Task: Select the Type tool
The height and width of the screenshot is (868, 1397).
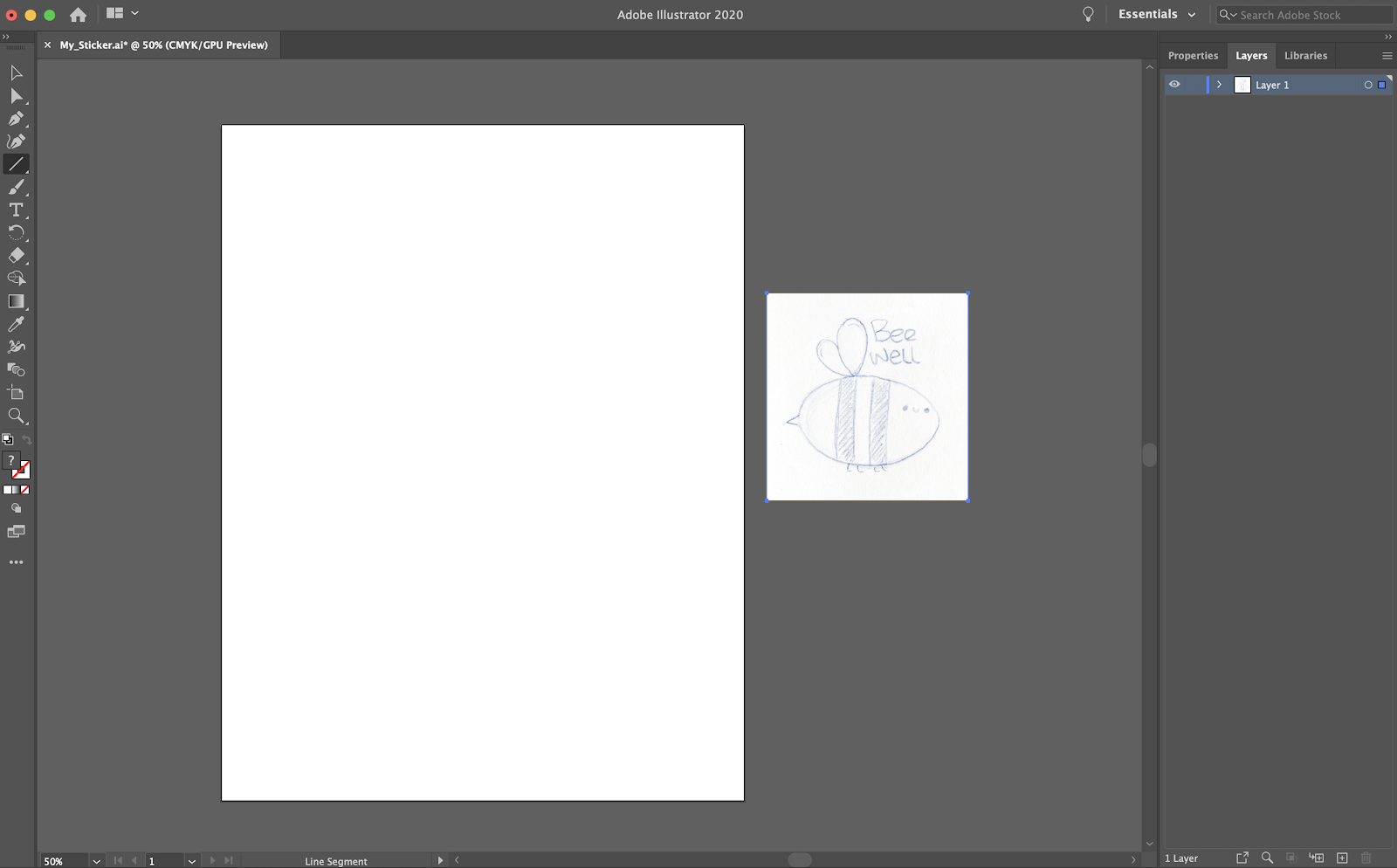Action: [x=16, y=210]
